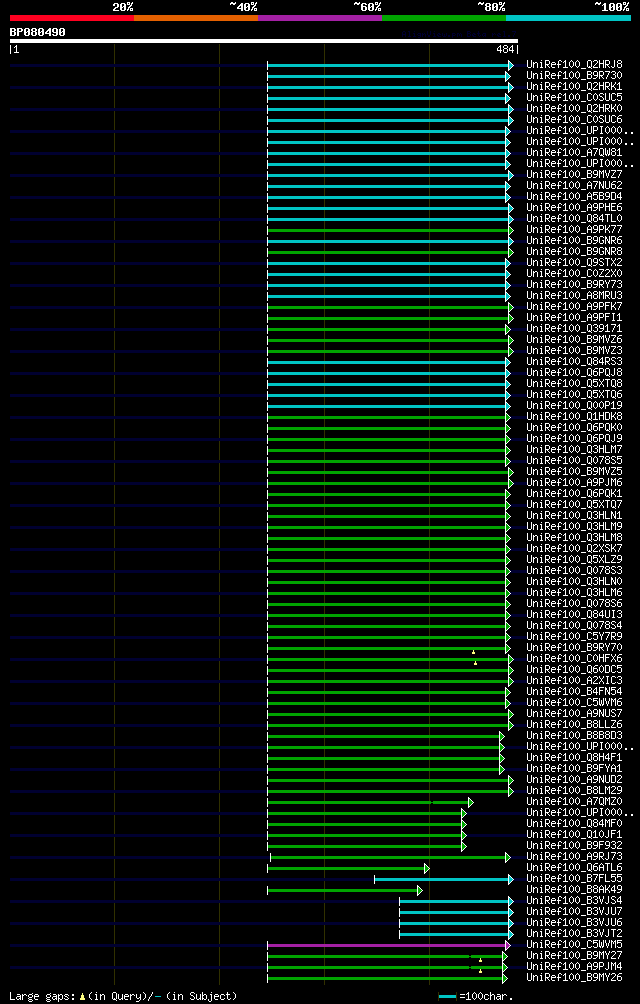Select label UniRef100_A9NUD2
The width and height of the screenshot is (640, 1004).
pyautogui.click(x=574, y=779)
